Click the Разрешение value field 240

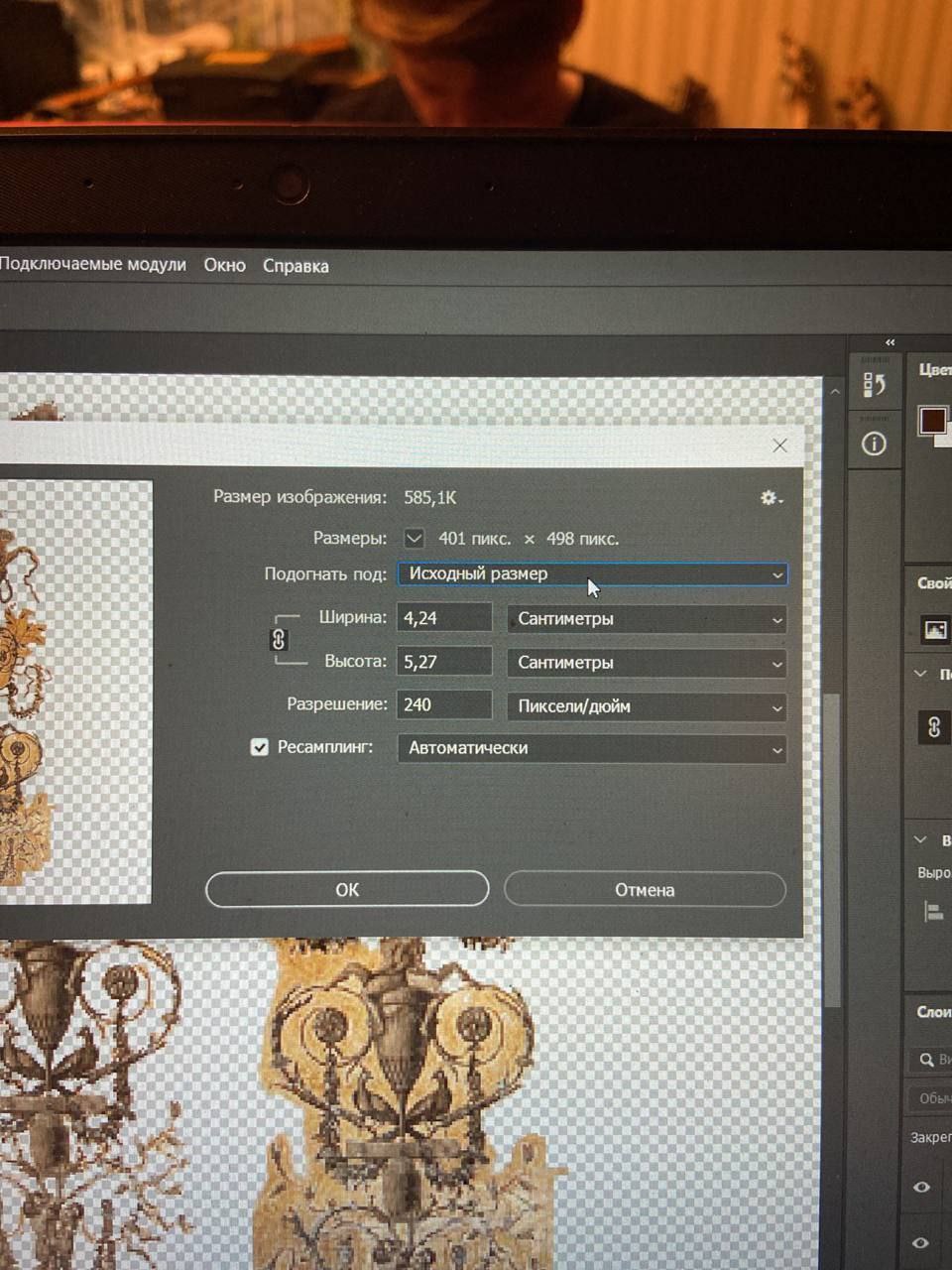(444, 704)
